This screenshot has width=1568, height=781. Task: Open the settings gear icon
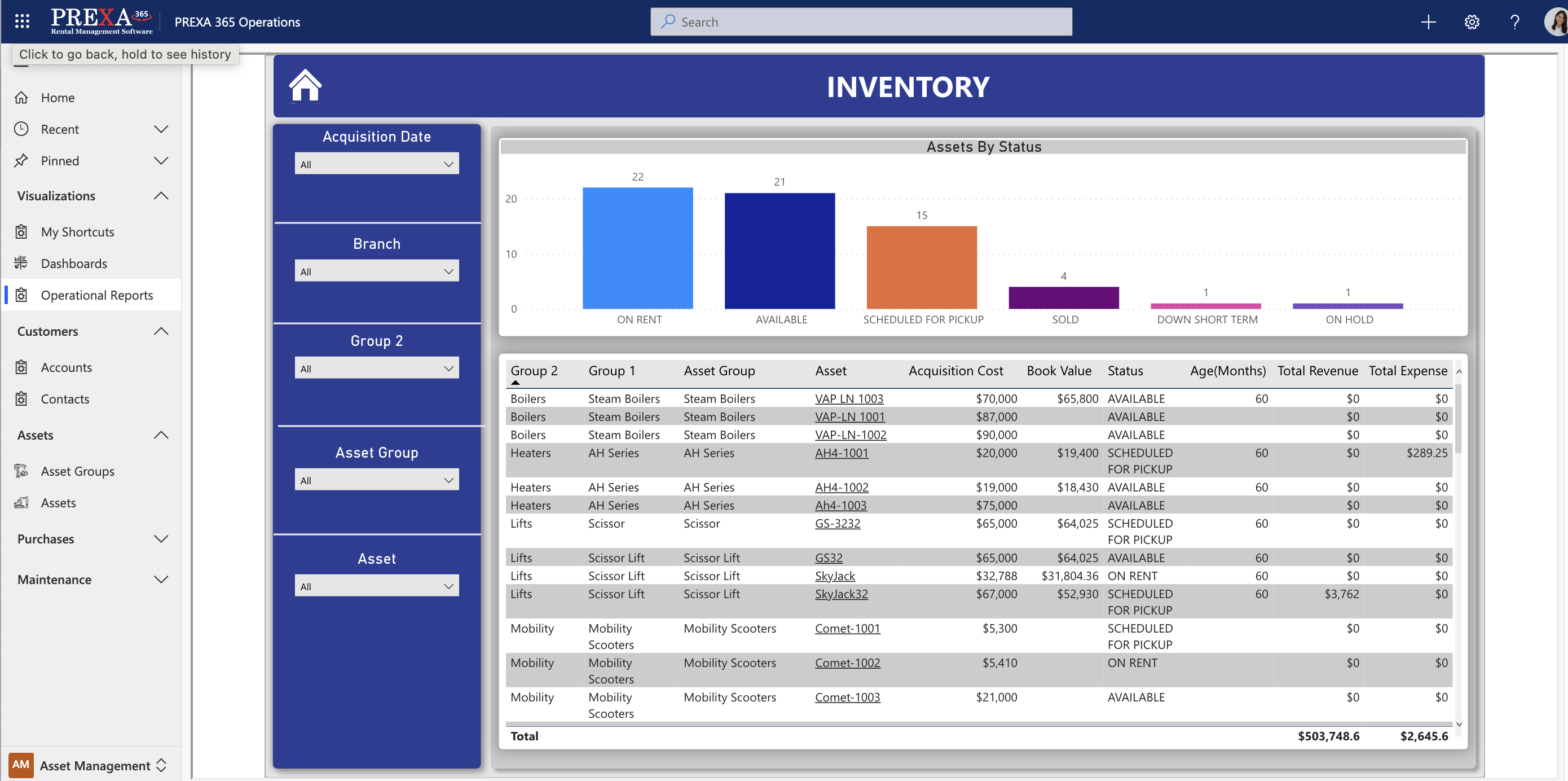point(1472,22)
